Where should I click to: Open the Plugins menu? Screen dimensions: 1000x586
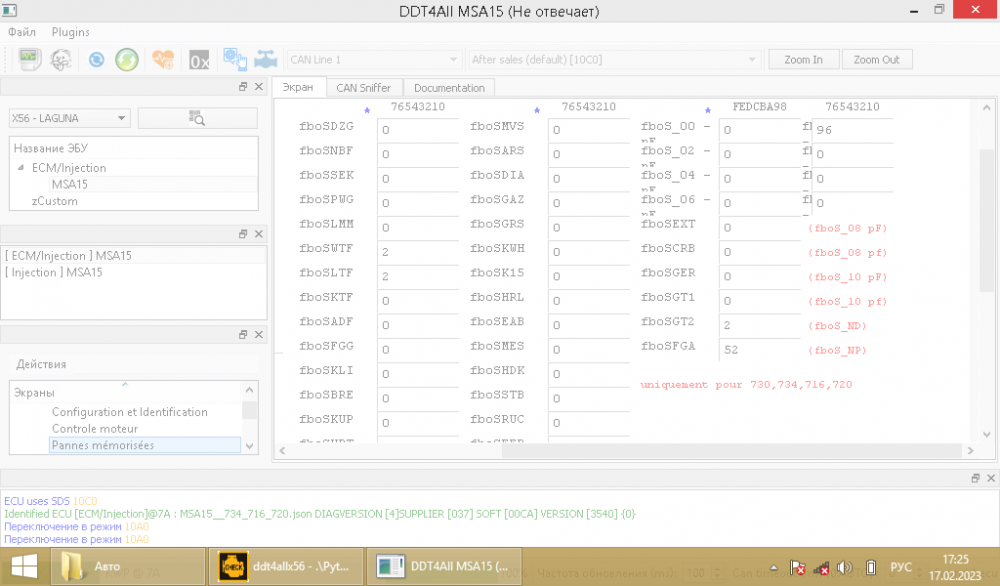point(70,32)
